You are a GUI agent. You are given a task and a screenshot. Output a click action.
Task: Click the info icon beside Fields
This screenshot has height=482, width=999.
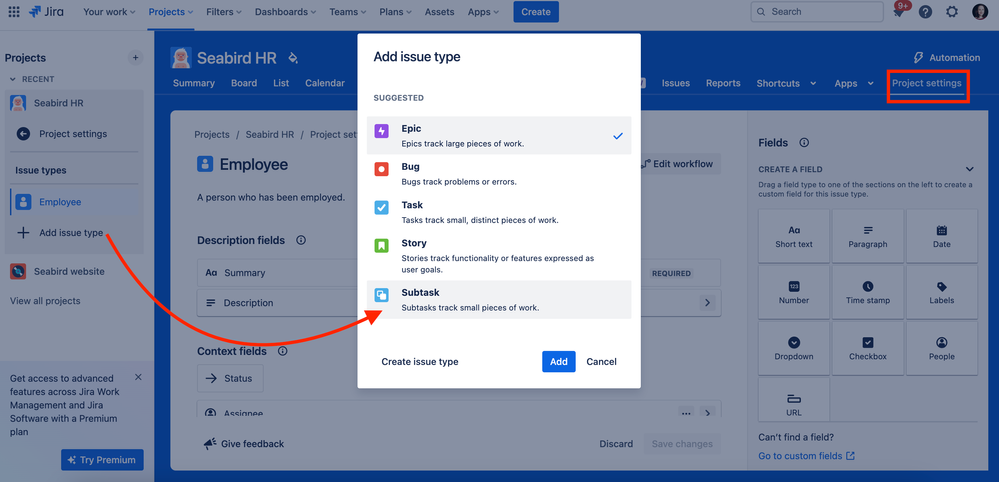804,143
